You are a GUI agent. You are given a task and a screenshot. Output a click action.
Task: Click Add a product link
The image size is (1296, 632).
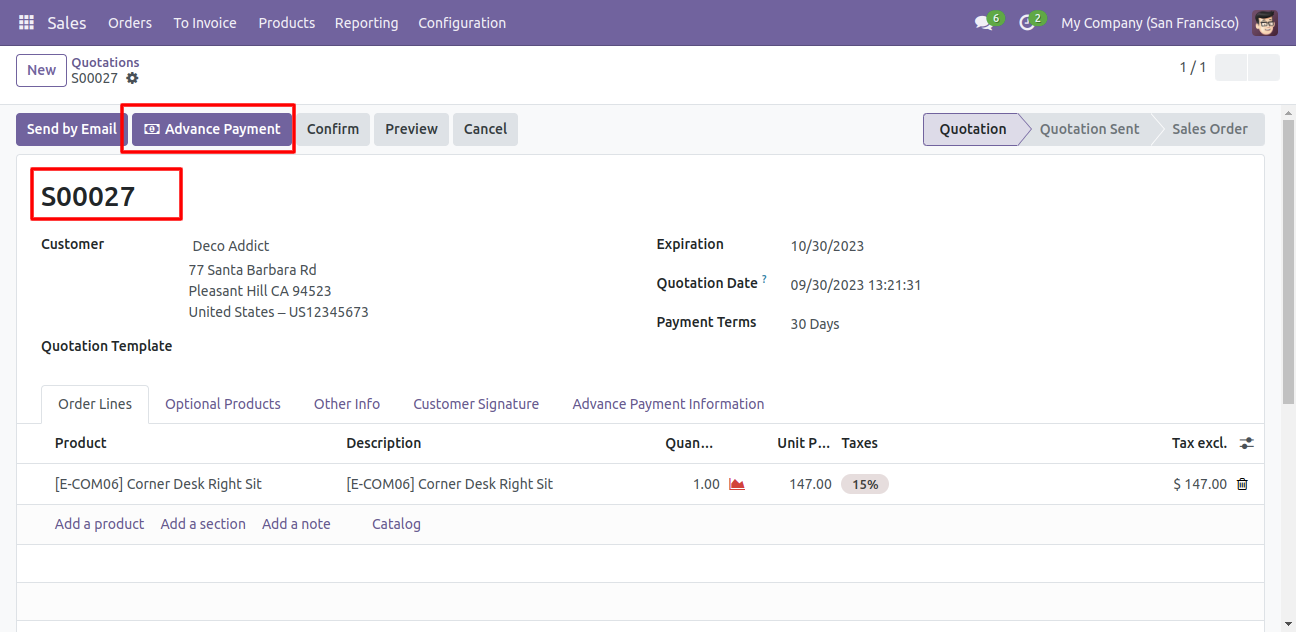click(x=99, y=524)
